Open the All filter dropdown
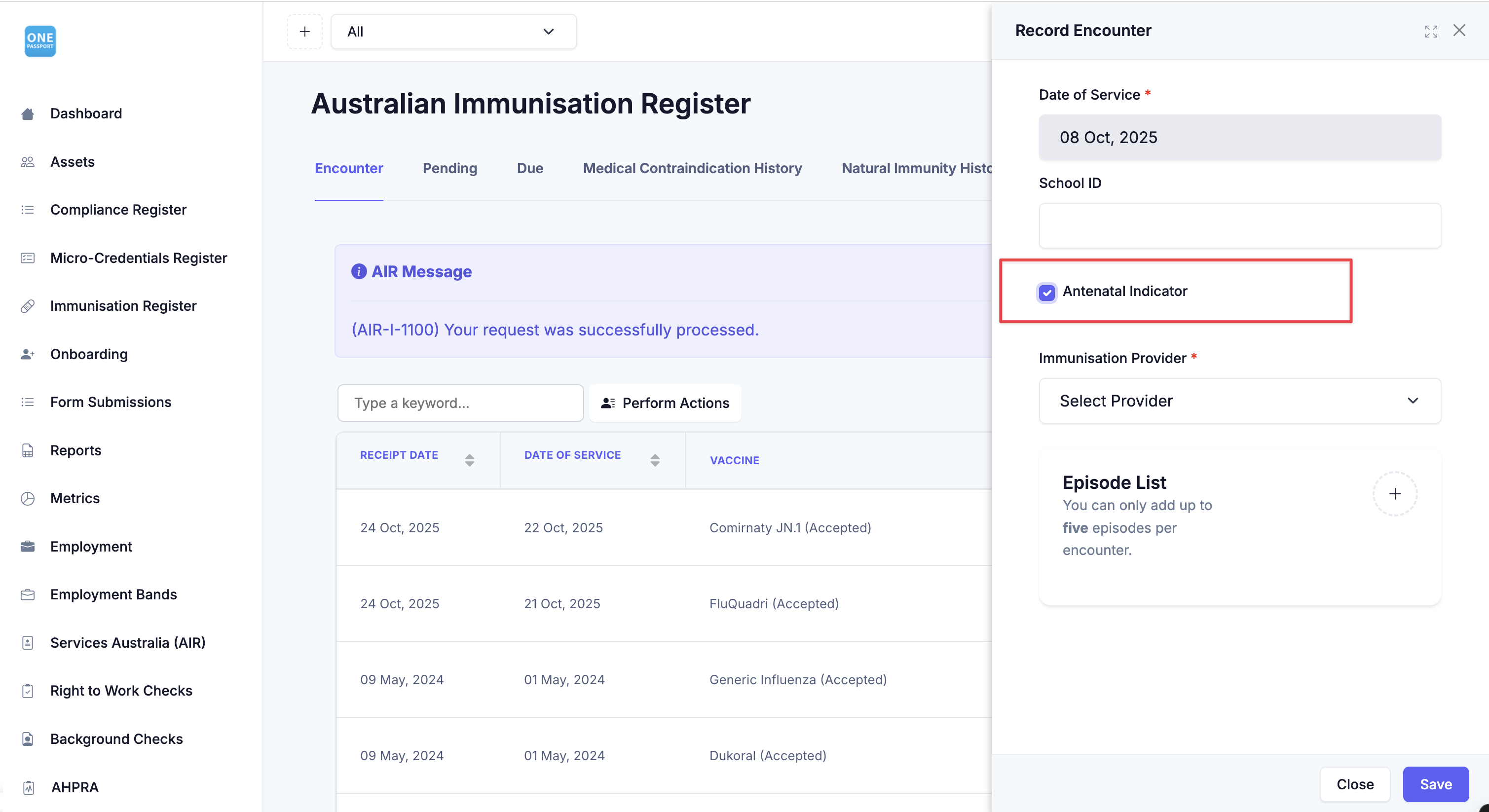1489x812 pixels. (x=453, y=32)
